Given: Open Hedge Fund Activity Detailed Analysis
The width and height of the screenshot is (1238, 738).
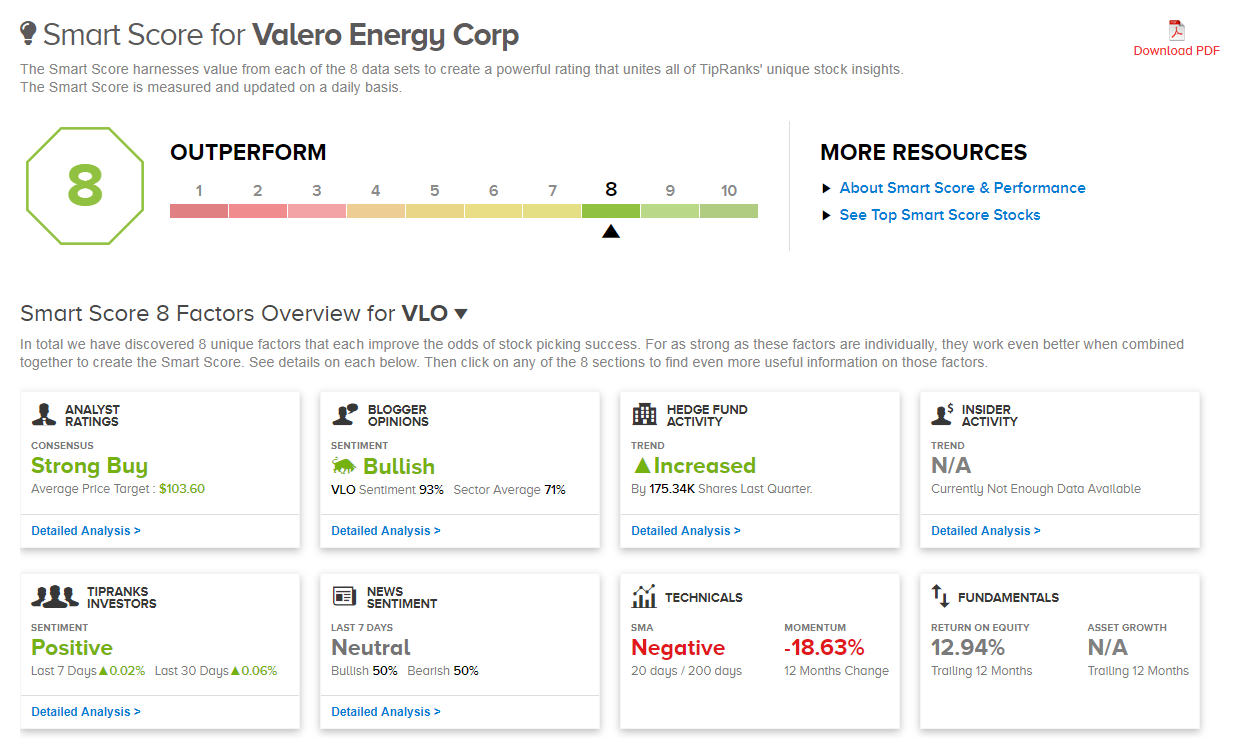Looking at the screenshot, I should point(686,531).
